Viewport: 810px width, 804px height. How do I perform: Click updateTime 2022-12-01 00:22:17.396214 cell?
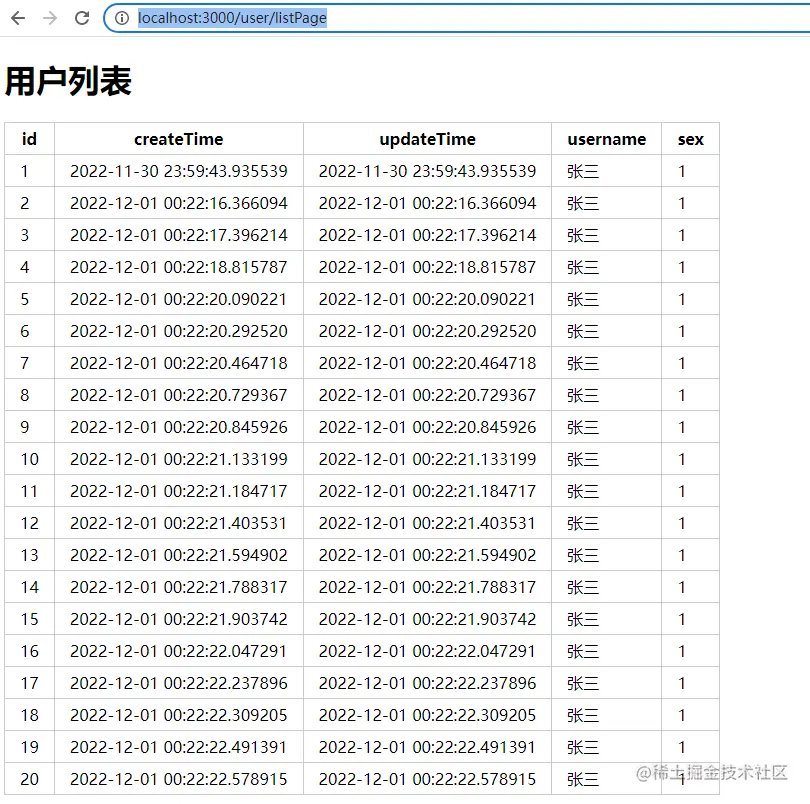coord(427,235)
